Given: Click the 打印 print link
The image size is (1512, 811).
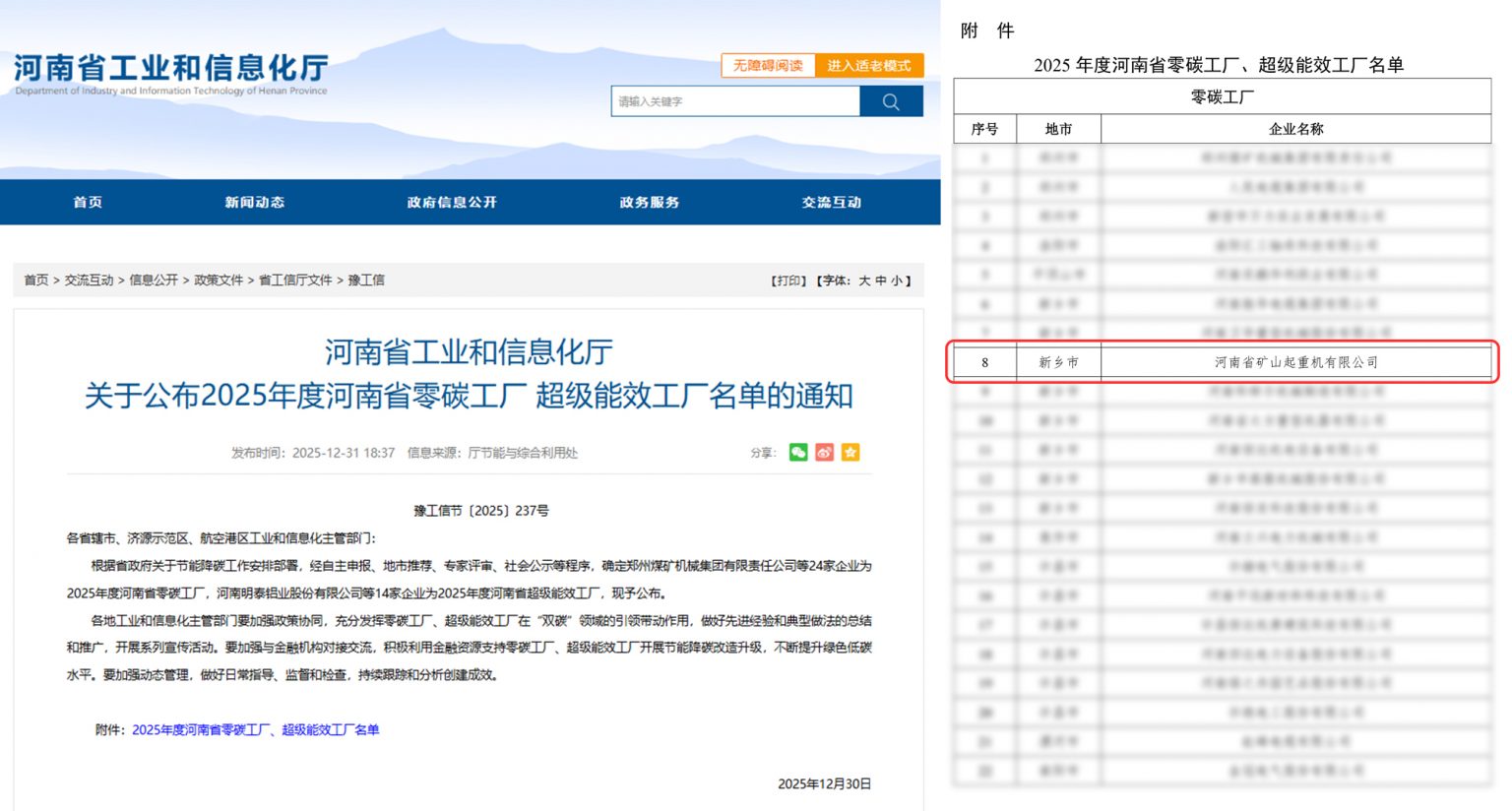Looking at the screenshot, I should [787, 281].
